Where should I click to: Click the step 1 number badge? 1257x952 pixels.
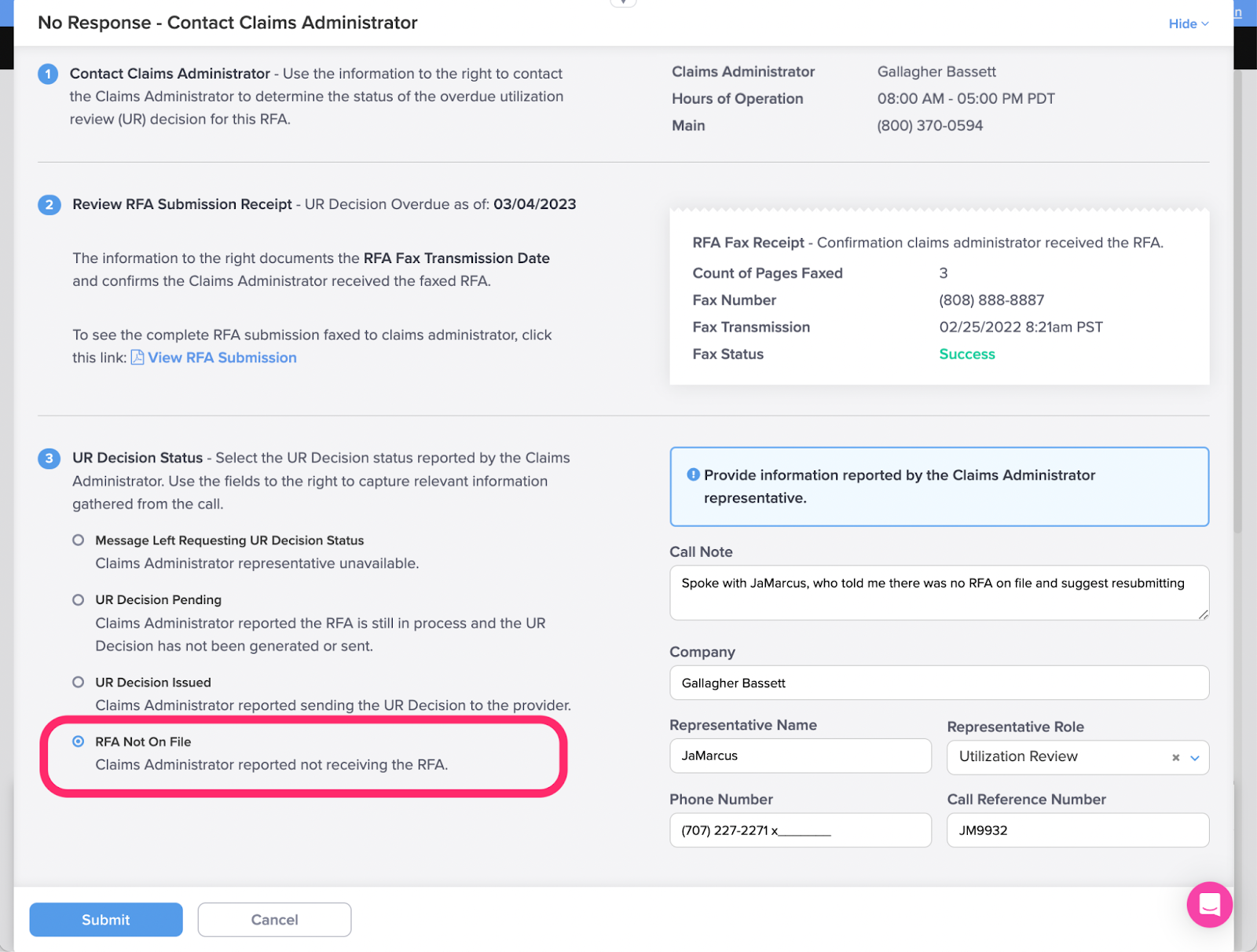point(48,74)
